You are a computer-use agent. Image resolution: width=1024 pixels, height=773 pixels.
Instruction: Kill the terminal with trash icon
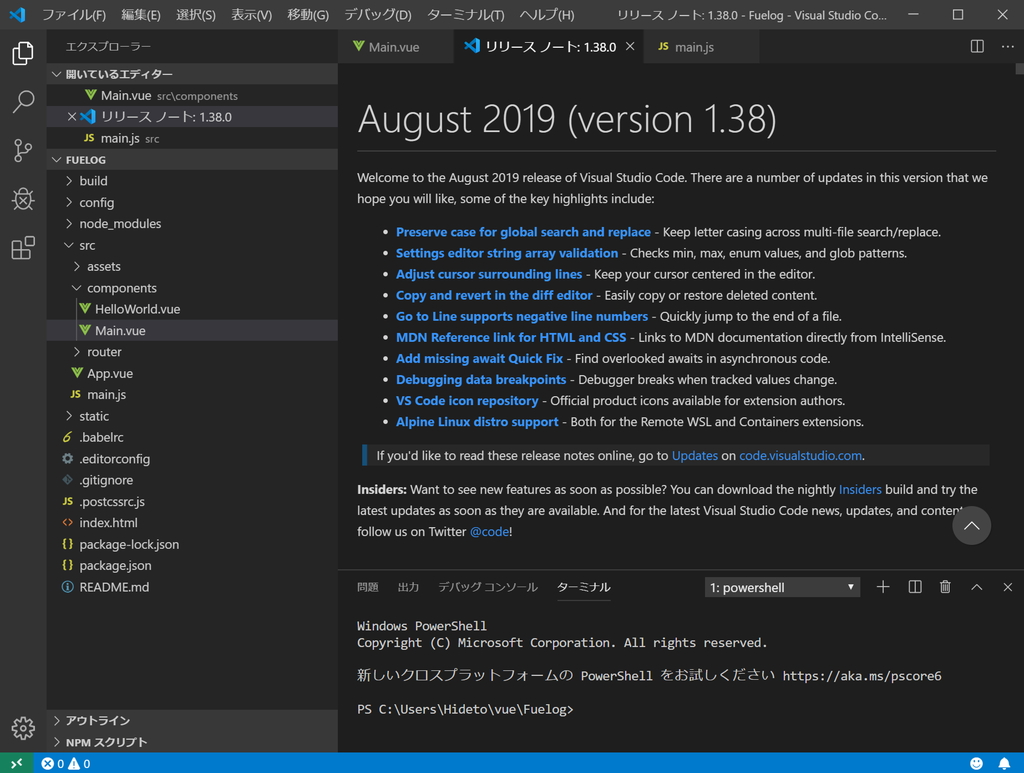pos(945,587)
